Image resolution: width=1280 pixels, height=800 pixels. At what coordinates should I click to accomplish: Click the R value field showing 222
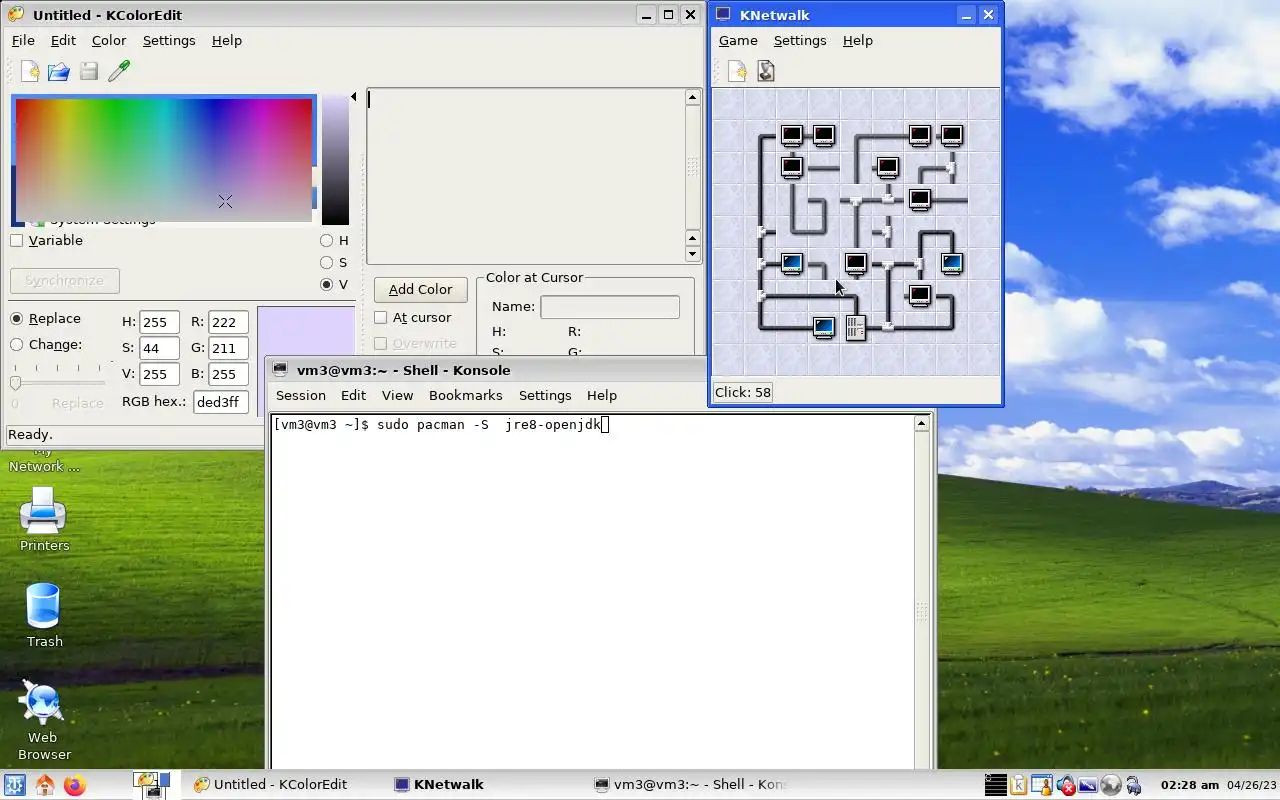228,323
